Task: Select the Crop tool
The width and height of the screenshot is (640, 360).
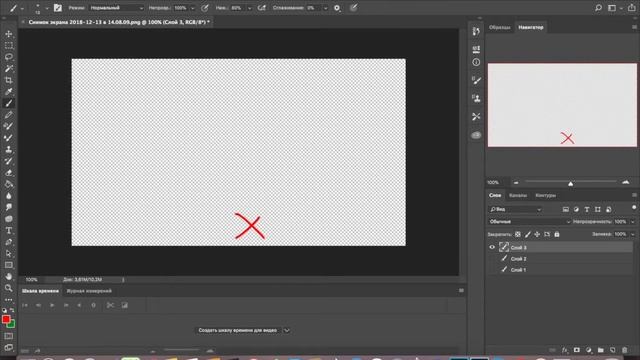Action: (9, 80)
